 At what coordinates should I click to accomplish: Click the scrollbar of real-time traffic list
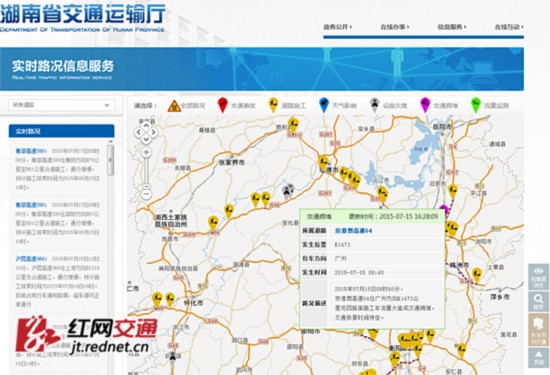[110, 160]
